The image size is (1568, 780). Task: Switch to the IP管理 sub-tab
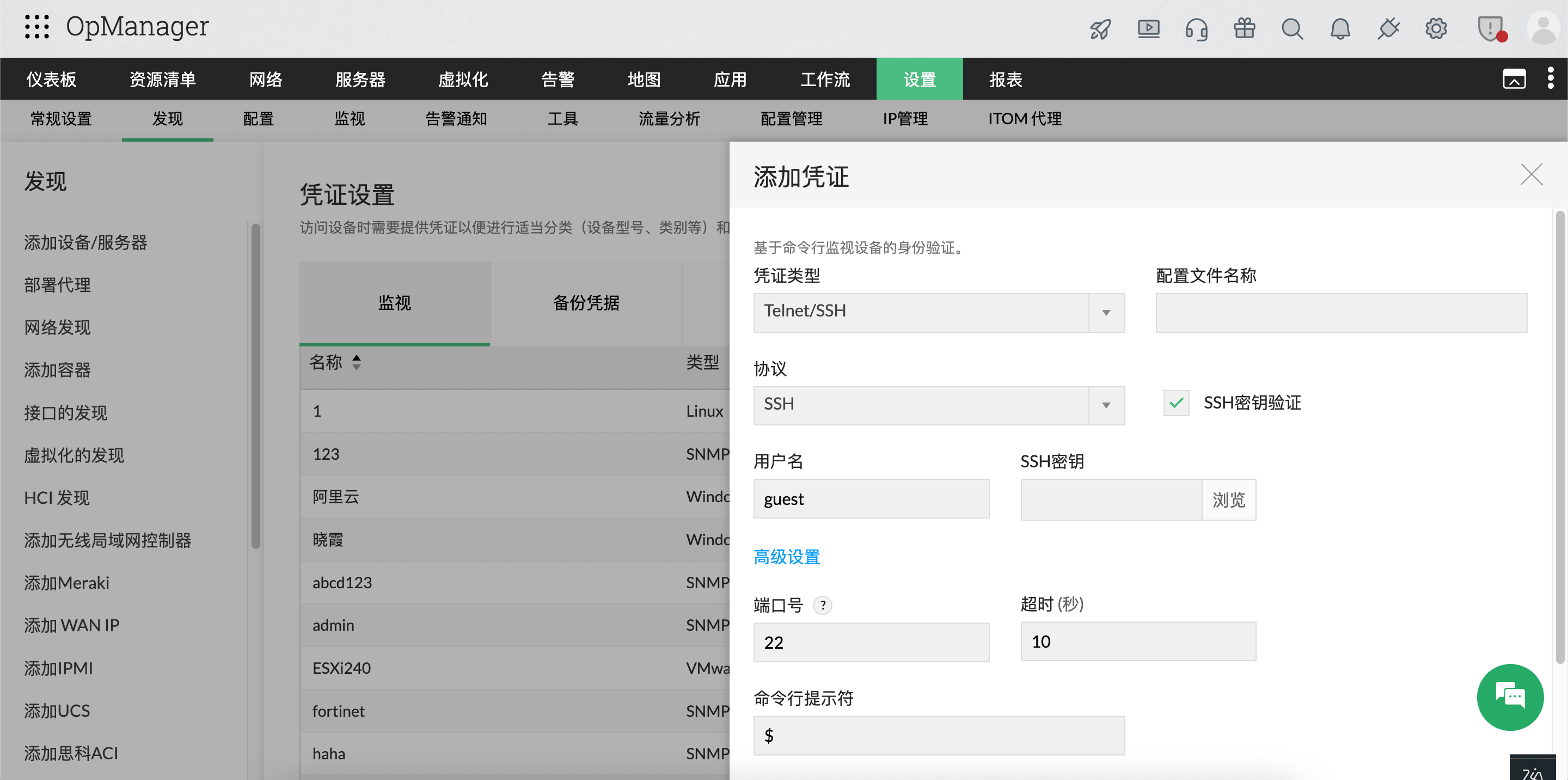[905, 119]
